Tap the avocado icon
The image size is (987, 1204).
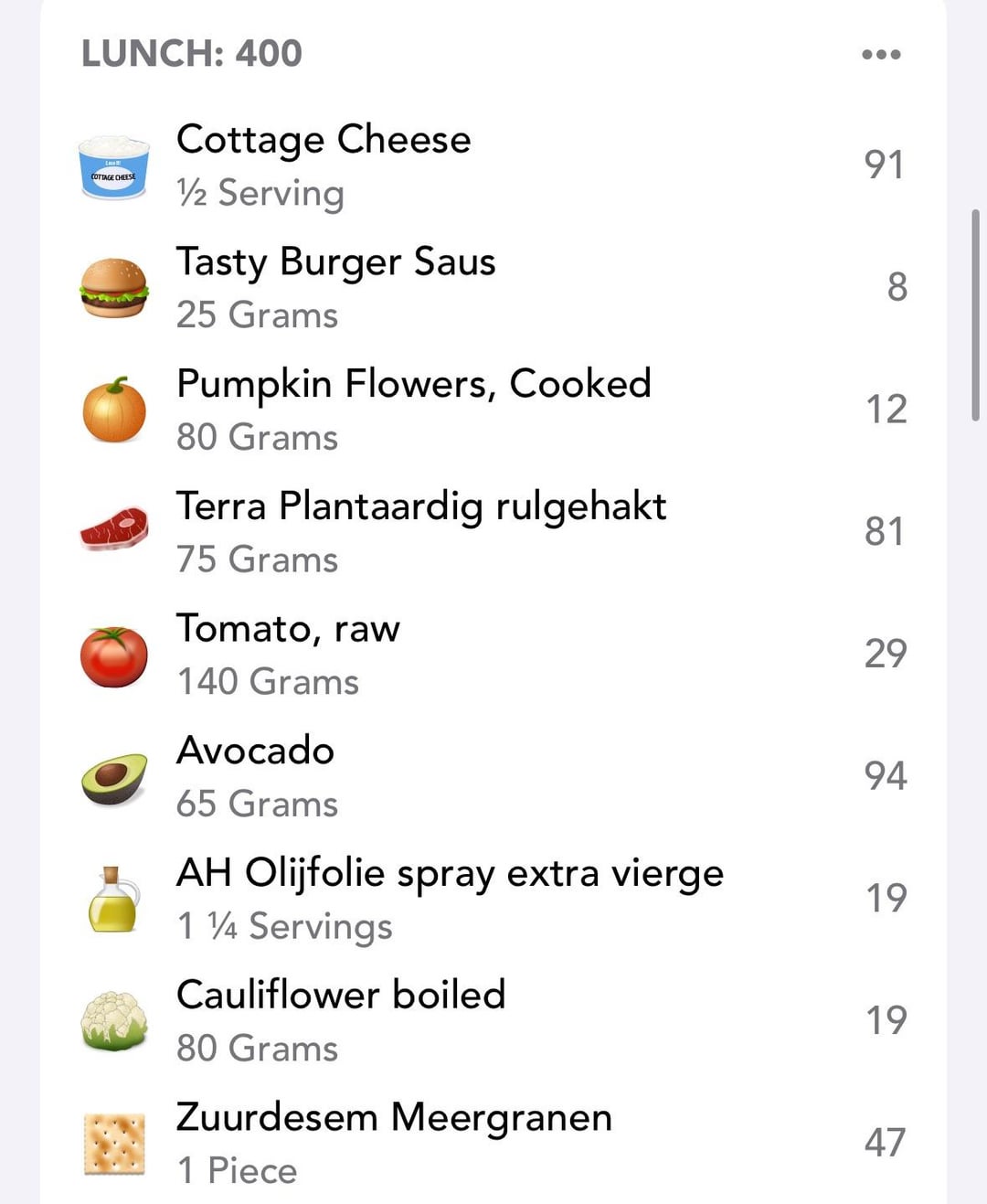click(x=113, y=777)
